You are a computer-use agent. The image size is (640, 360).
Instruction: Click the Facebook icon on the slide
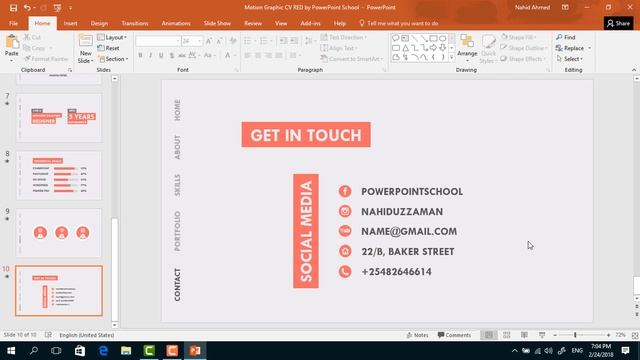click(x=345, y=191)
